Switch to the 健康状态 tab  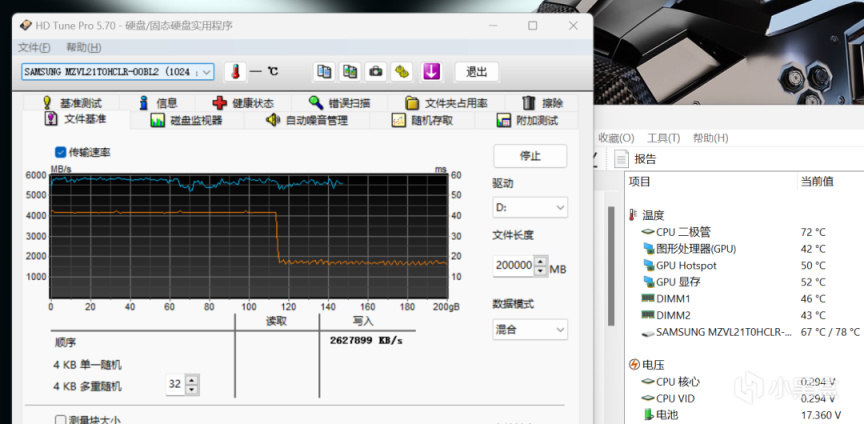[243, 103]
